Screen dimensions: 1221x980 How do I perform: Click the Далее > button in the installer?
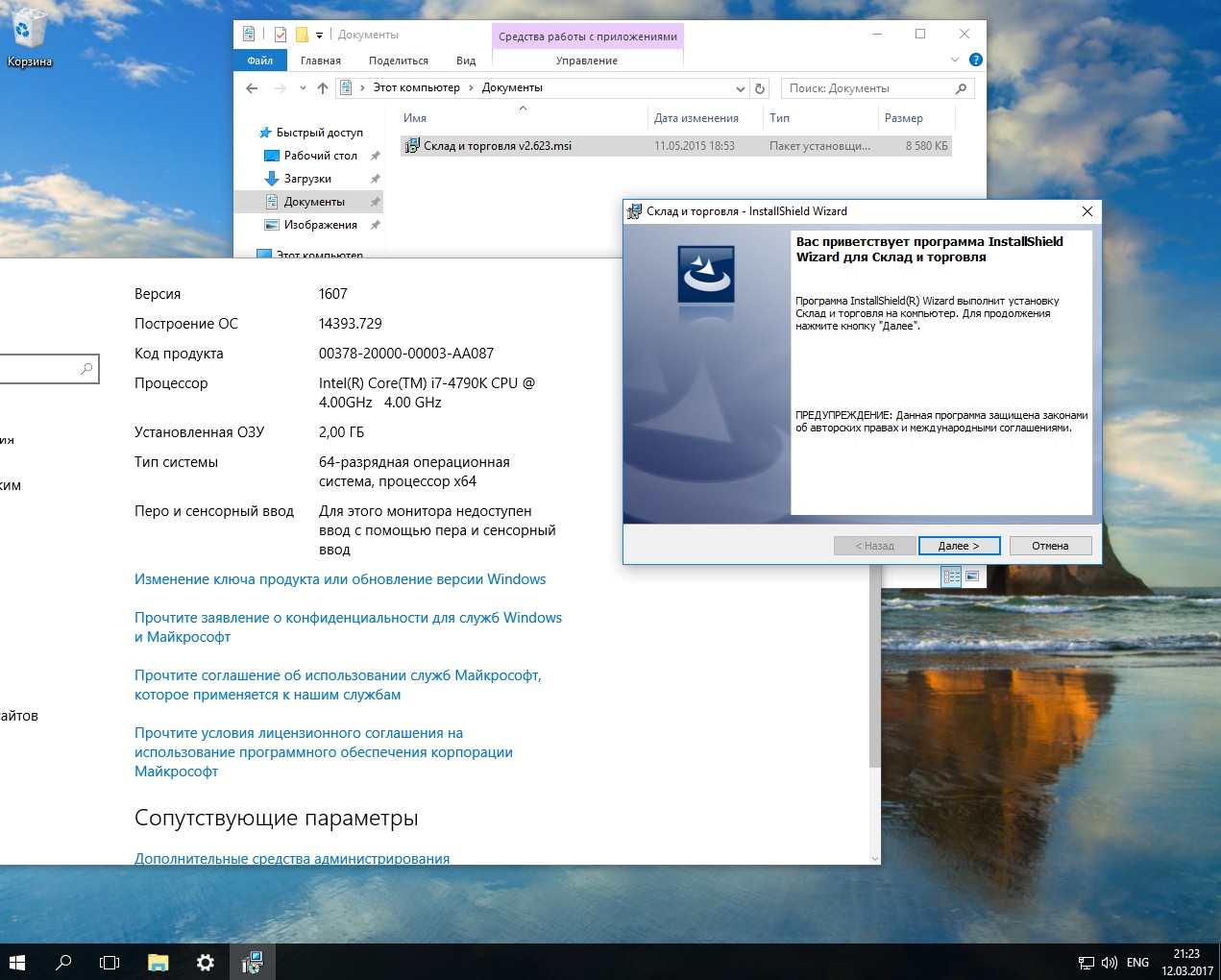[959, 546]
